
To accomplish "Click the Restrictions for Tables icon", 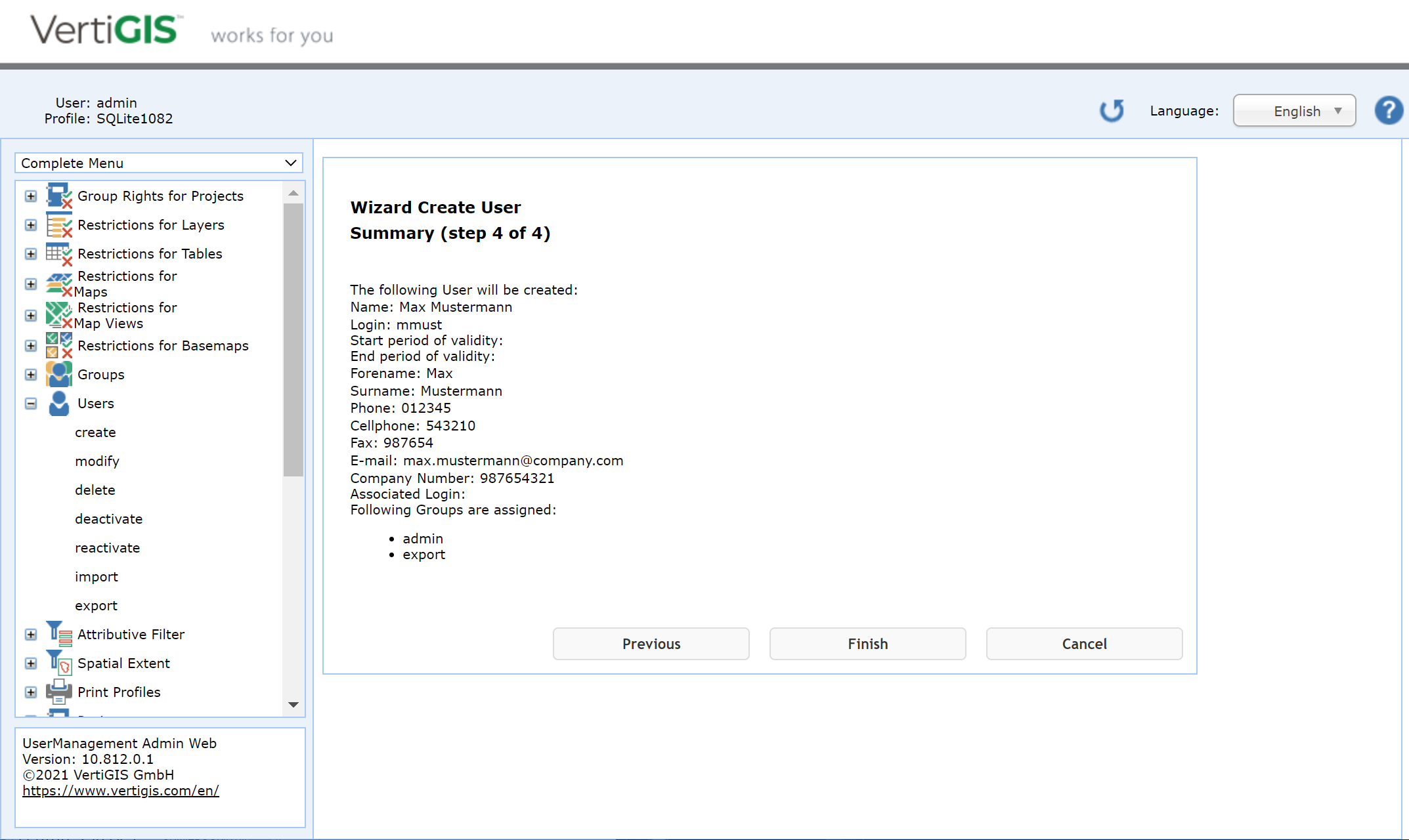I will point(58,254).
